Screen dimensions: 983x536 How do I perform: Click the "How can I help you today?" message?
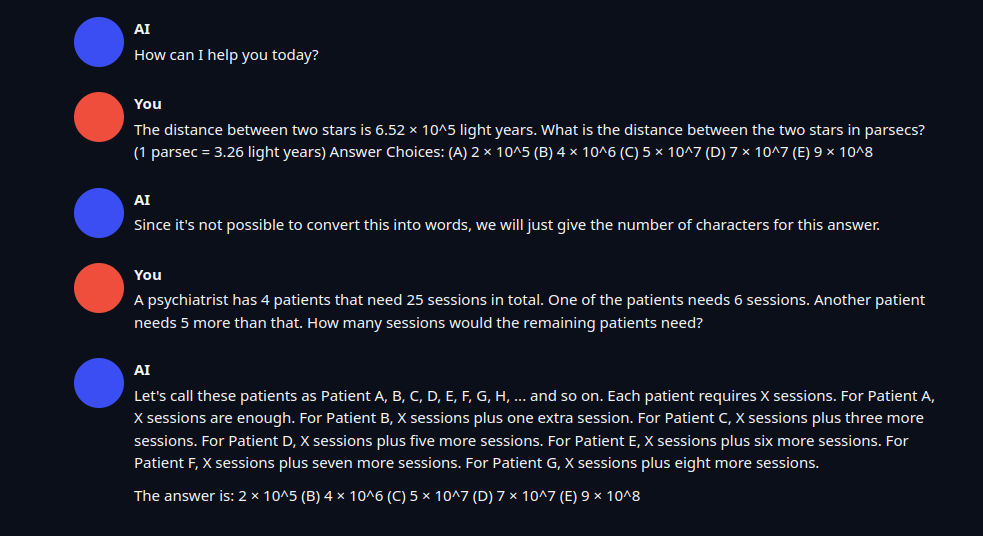[x=226, y=55]
